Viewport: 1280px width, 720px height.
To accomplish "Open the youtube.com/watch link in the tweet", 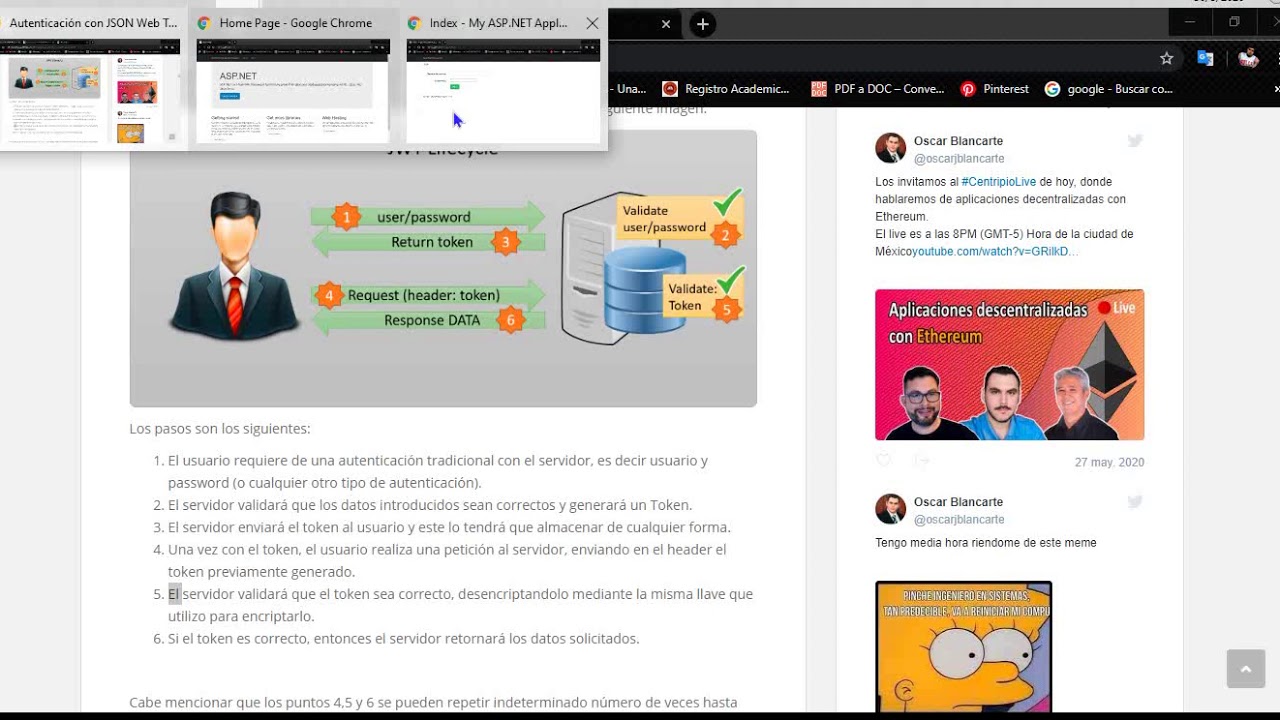I will (x=995, y=252).
